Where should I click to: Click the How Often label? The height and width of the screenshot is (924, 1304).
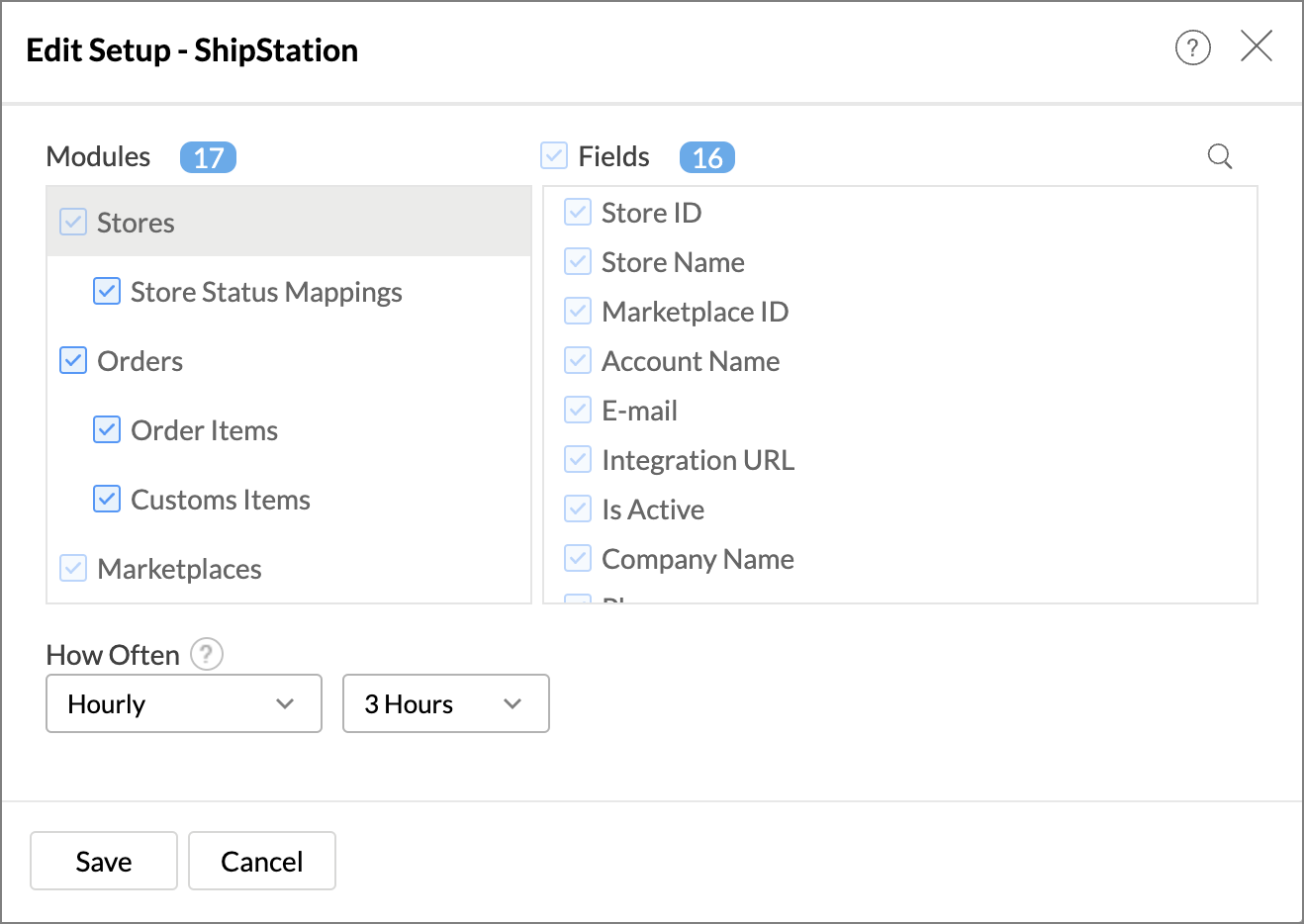(113, 655)
